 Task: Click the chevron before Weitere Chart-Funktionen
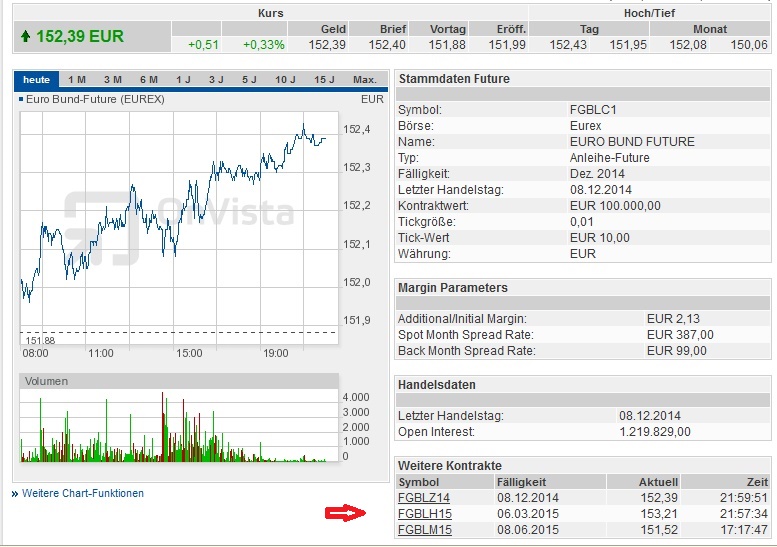pyautogui.click(x=15, y=494)
